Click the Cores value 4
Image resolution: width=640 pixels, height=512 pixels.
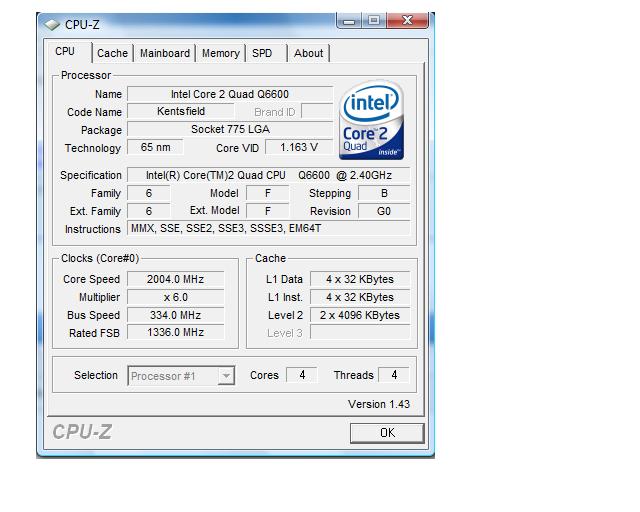tap(302, 375)
